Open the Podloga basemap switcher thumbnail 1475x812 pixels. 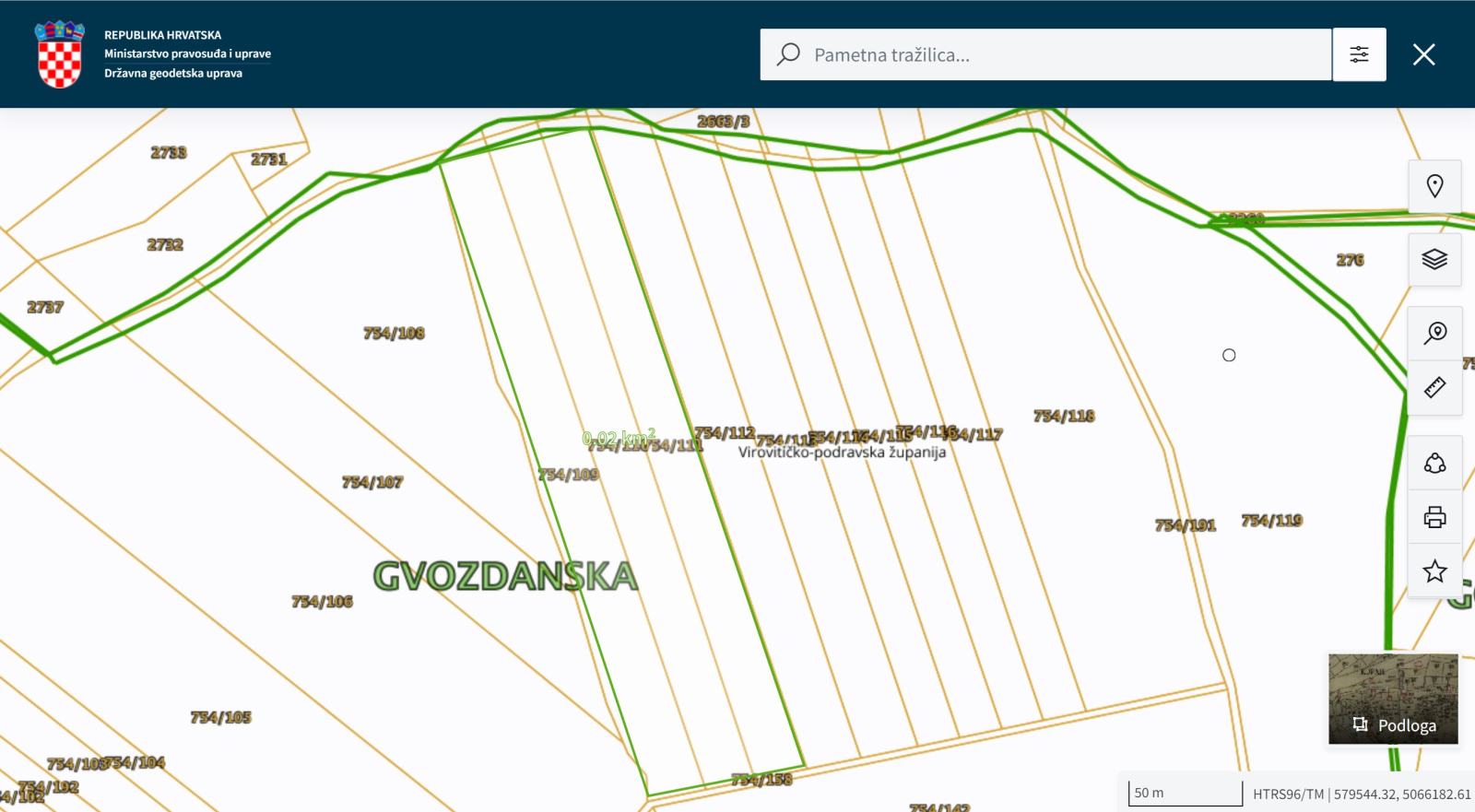[x=1393, y=699]
